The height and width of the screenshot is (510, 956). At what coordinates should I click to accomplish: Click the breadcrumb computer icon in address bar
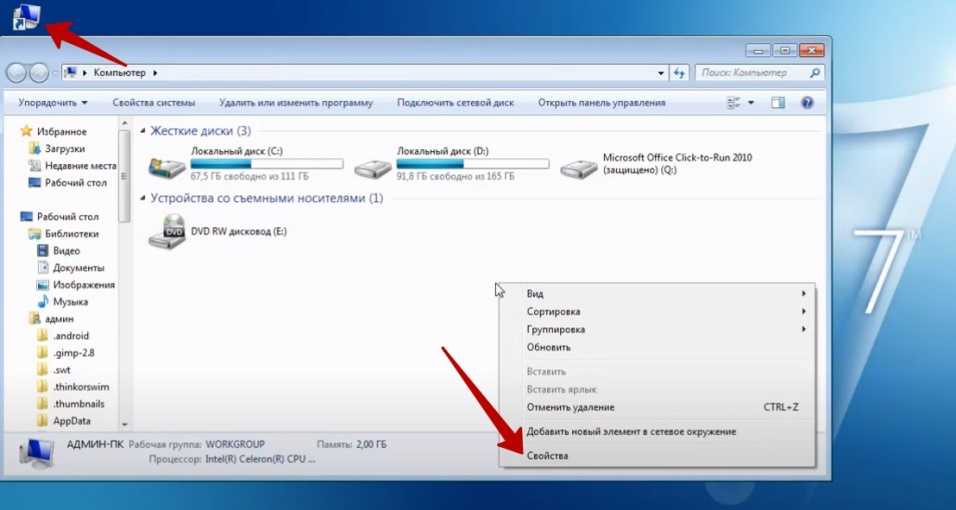point(71,73)
